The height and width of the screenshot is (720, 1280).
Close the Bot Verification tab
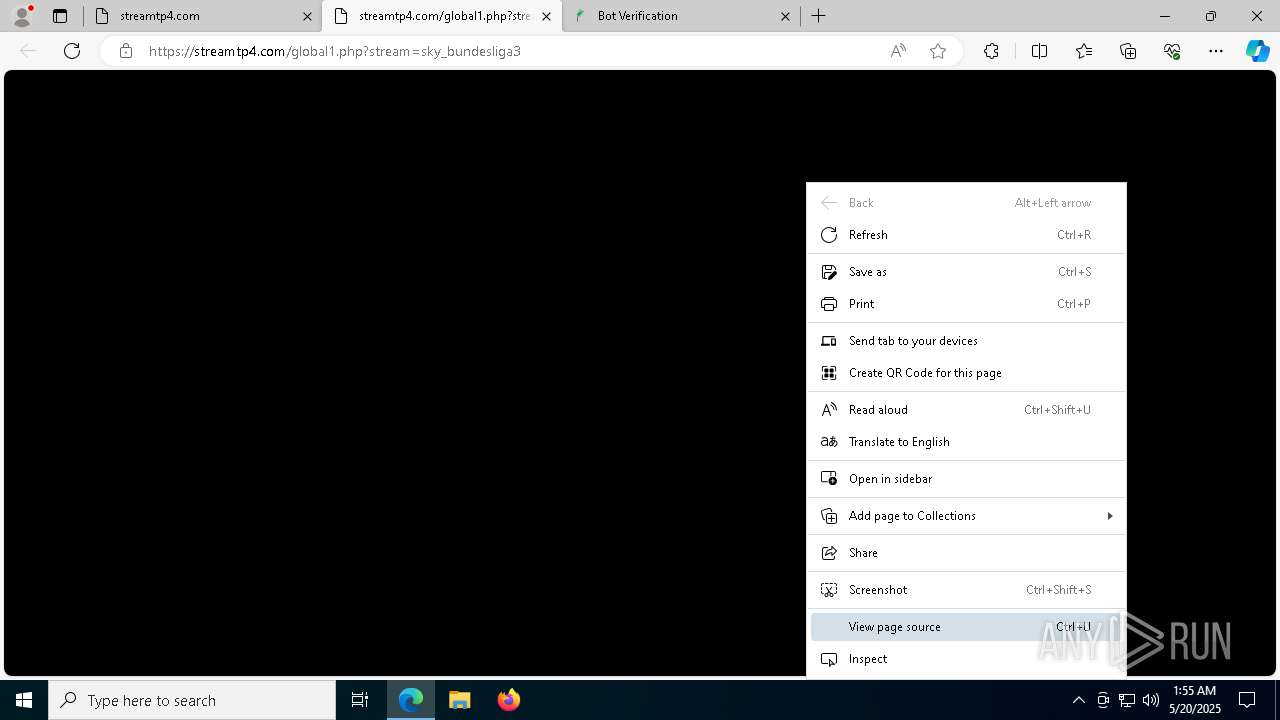[785, 16]
